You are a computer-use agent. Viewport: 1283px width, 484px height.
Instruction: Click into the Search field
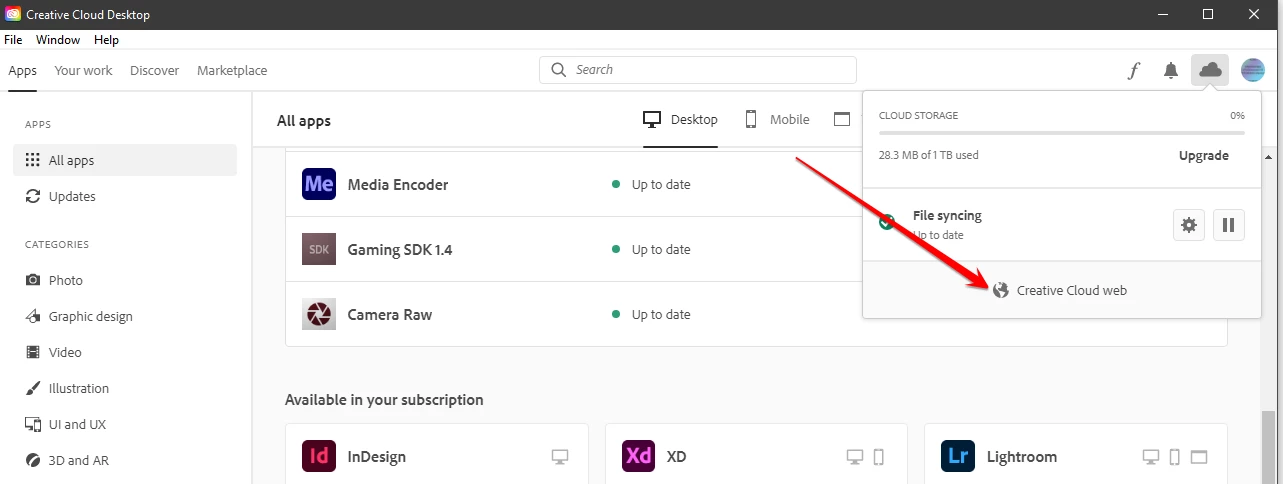pyautogui.click(x=698, y=70)
